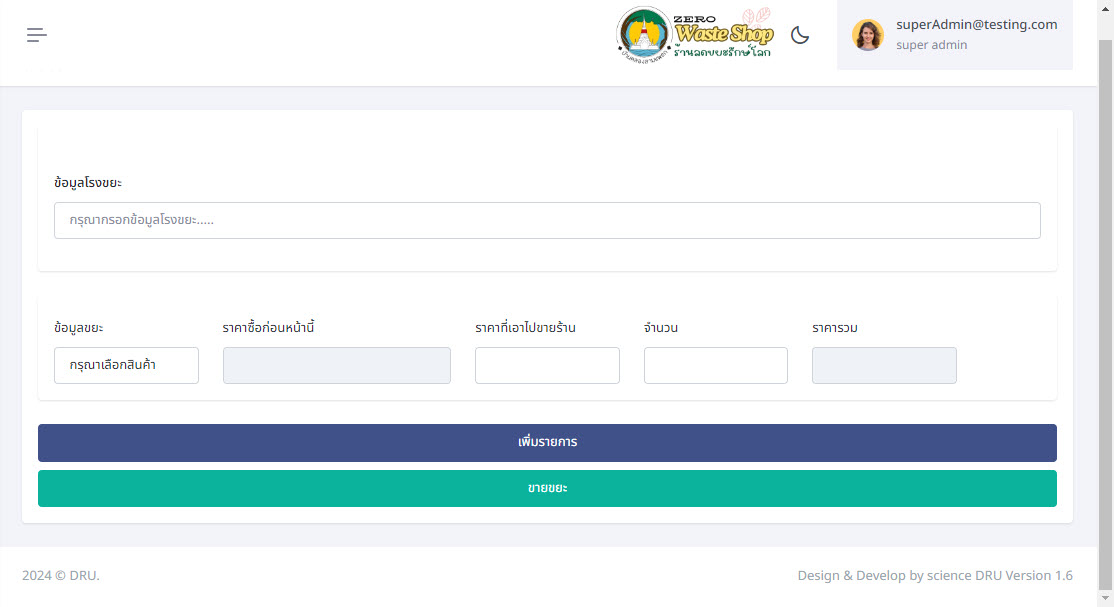Viewport: 1114px width, 607px height.
Task: Focus the กรุณากรอกข้อมูลโรงขยะ input field
Action: (x=547, y=221)
